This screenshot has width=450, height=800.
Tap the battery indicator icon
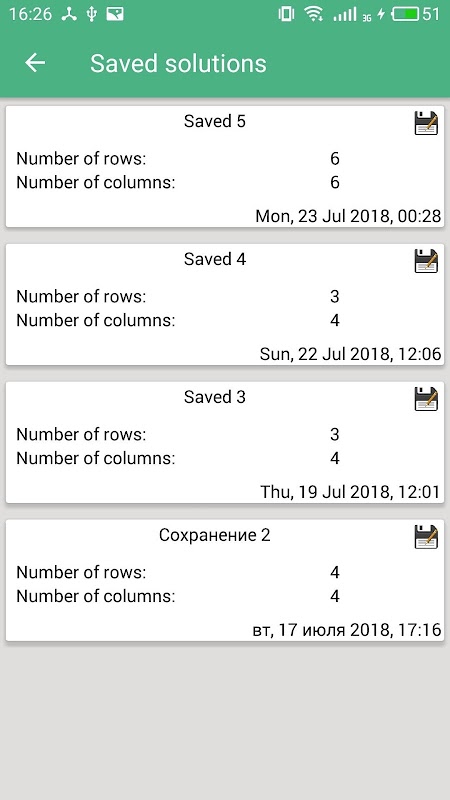tap(406, 14)
